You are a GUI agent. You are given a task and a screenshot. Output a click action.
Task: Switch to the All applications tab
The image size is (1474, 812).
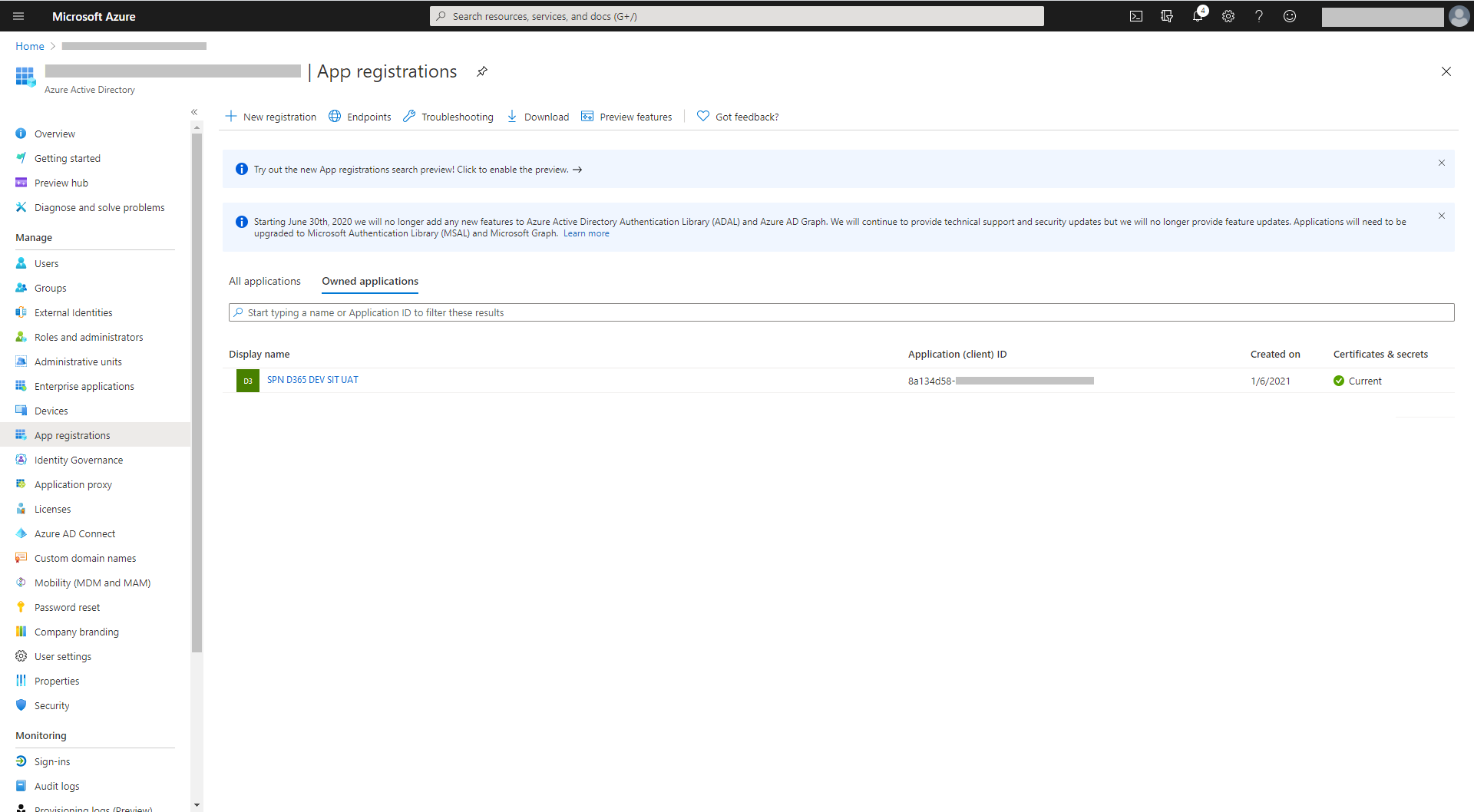coord(265,282)
